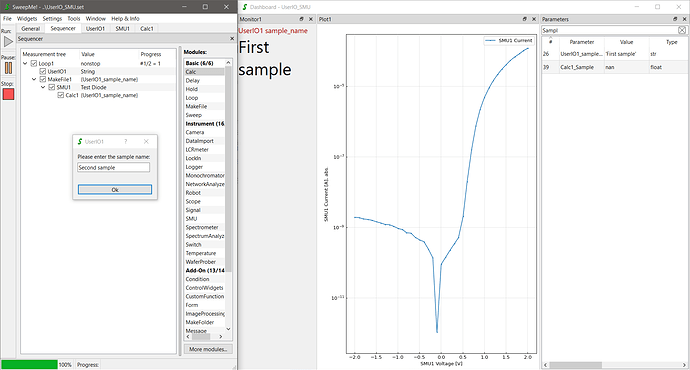Viewport: 690px width, 370px height.
Task: Toggle the Calc1 checkbox in measurement tree
Action: [x=60, y=95]
